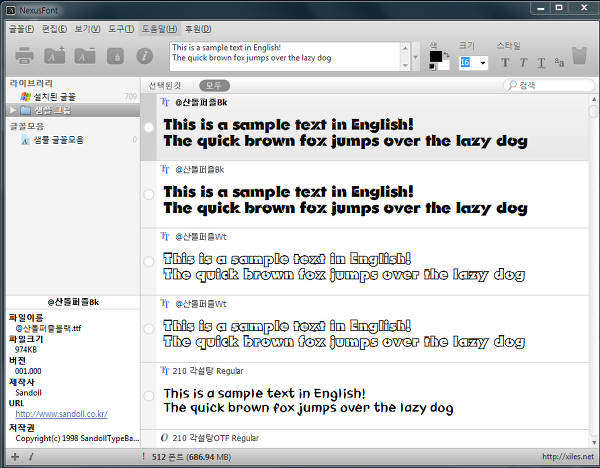Reset default colors small icon
Image resolution: width=600 pixels, height=468 pixels.
pyautogui.click(x=432, y=67)
